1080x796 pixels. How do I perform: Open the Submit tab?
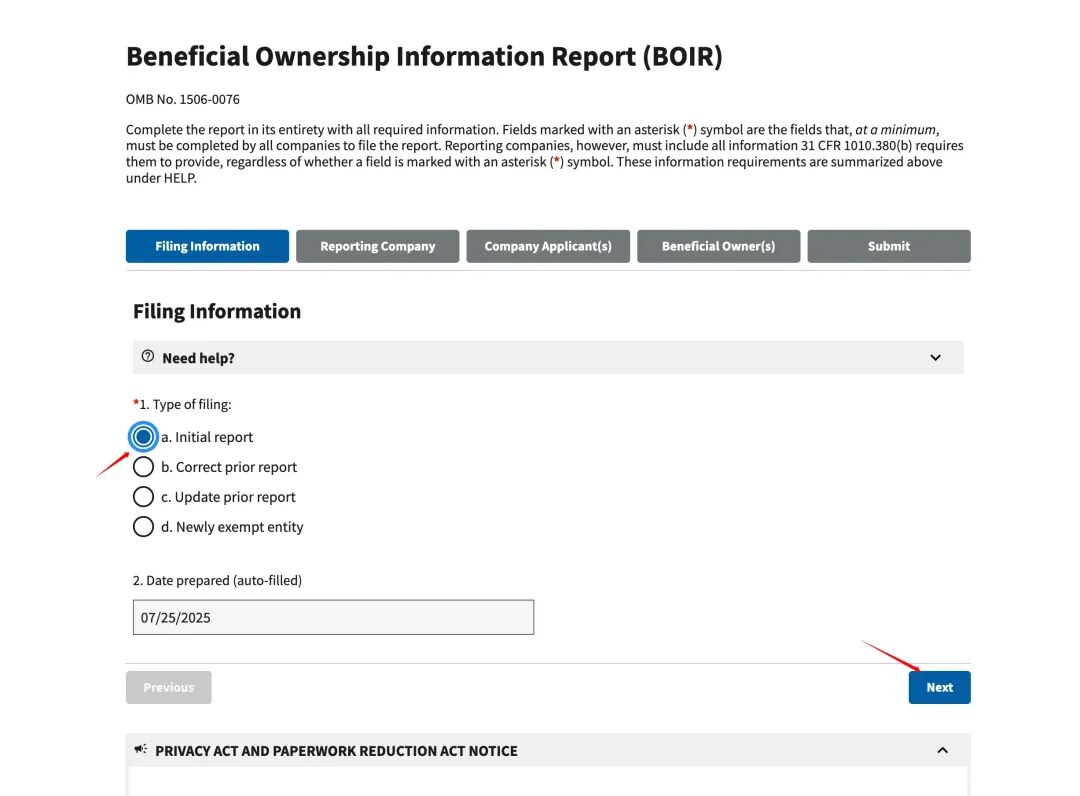[889, 246]
